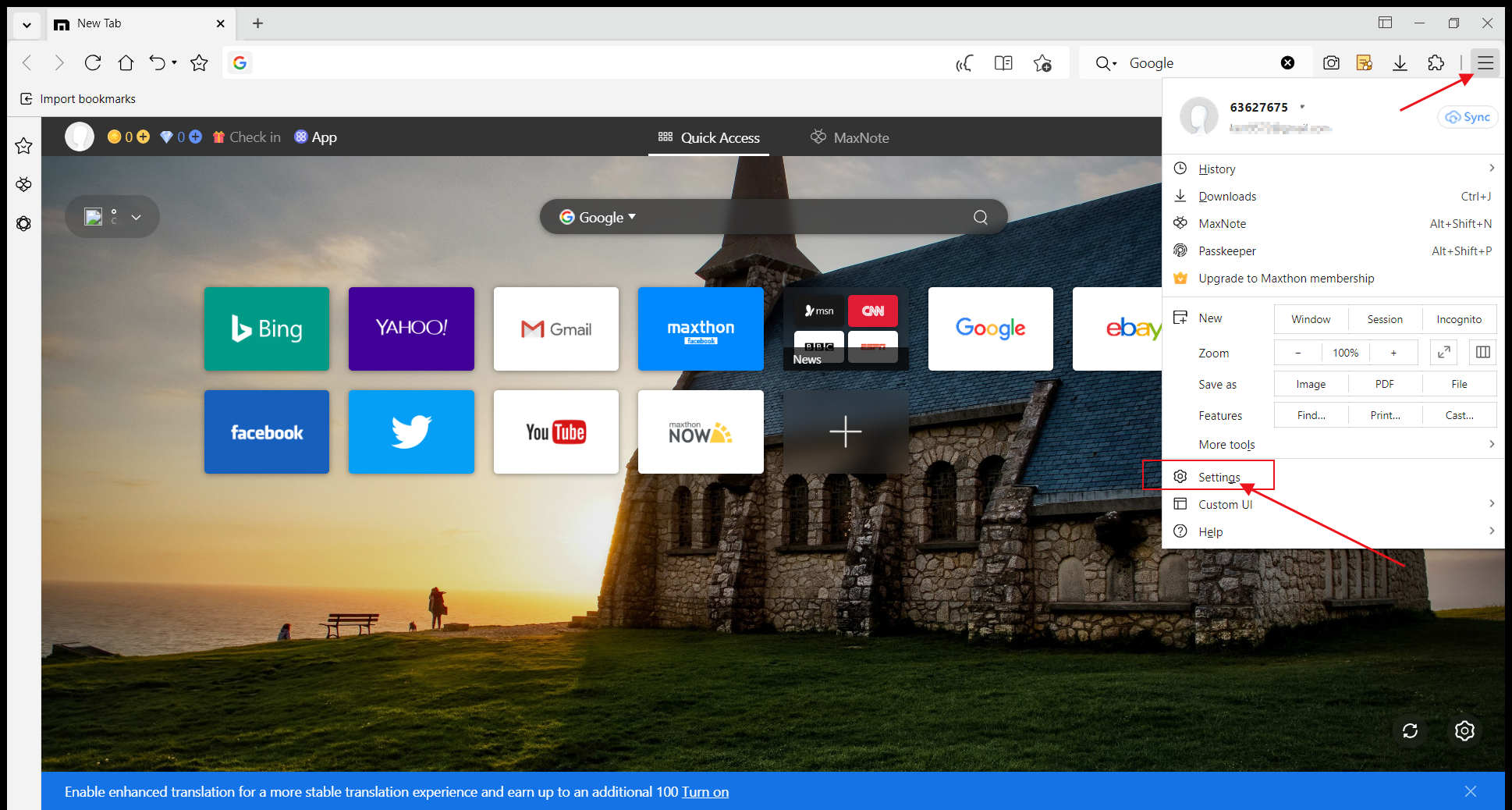The height and width of the screenshot is (810, 1512).
Task: Click the Sync button
Action: coord(1468,117)
